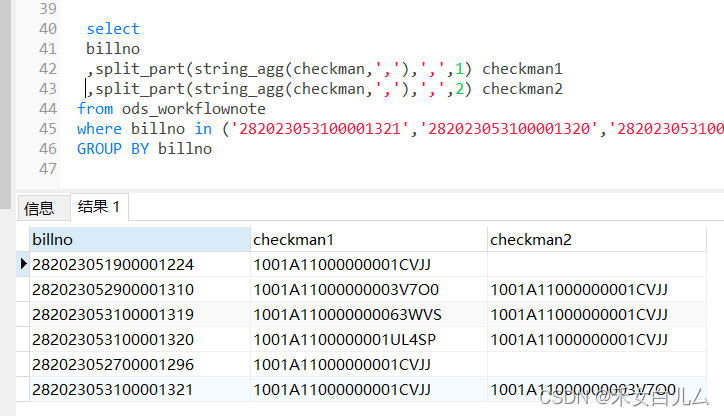Click the checkman2 column header
The height and width of the screenshot is (416, 724).
coord(597,240)
